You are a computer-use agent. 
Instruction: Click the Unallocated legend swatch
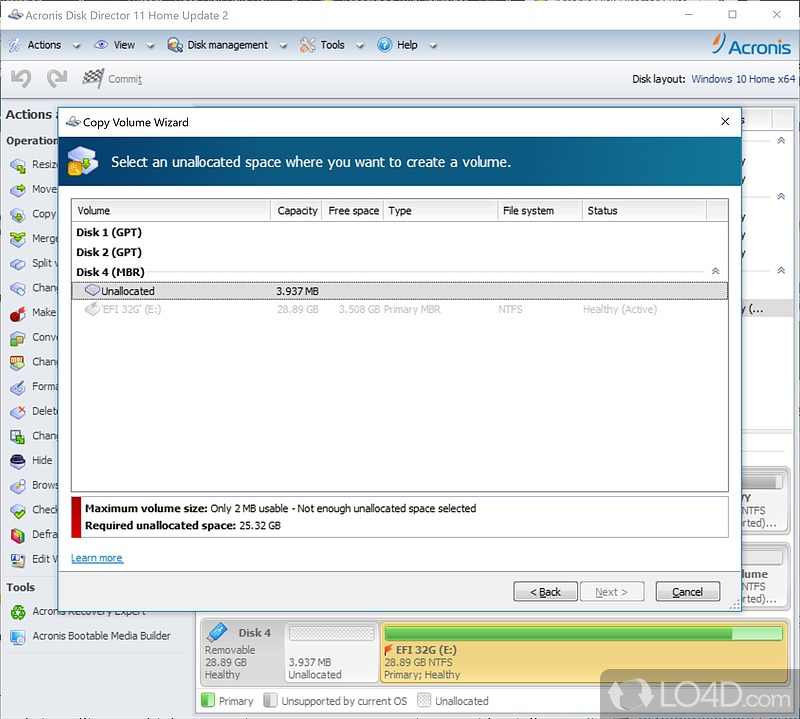tap(424, 701)
